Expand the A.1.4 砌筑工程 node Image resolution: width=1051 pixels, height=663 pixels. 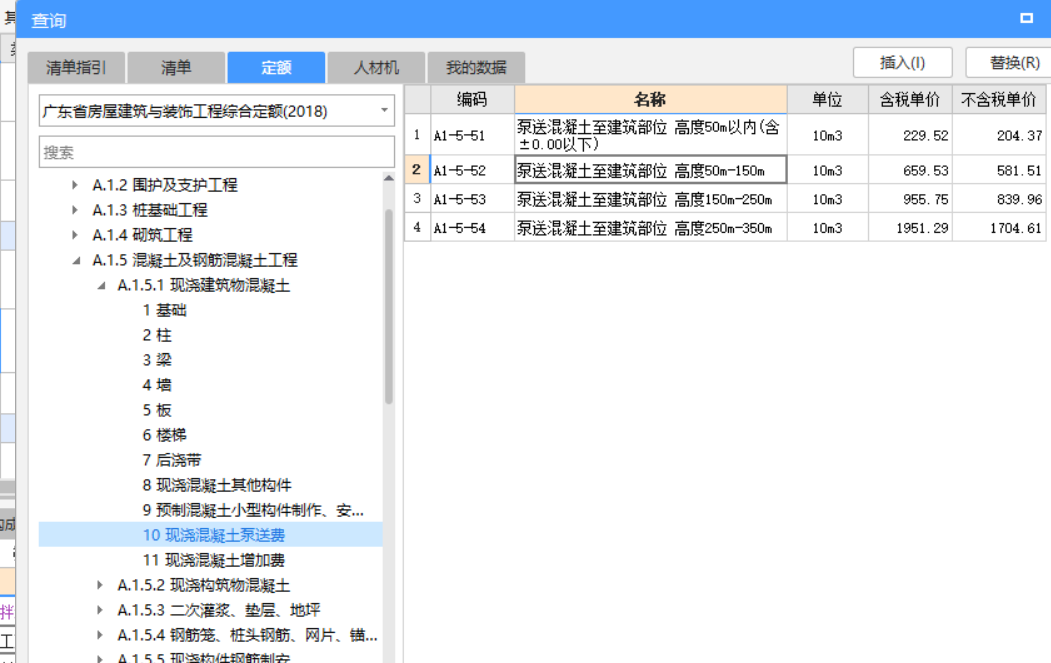point(75,235)
